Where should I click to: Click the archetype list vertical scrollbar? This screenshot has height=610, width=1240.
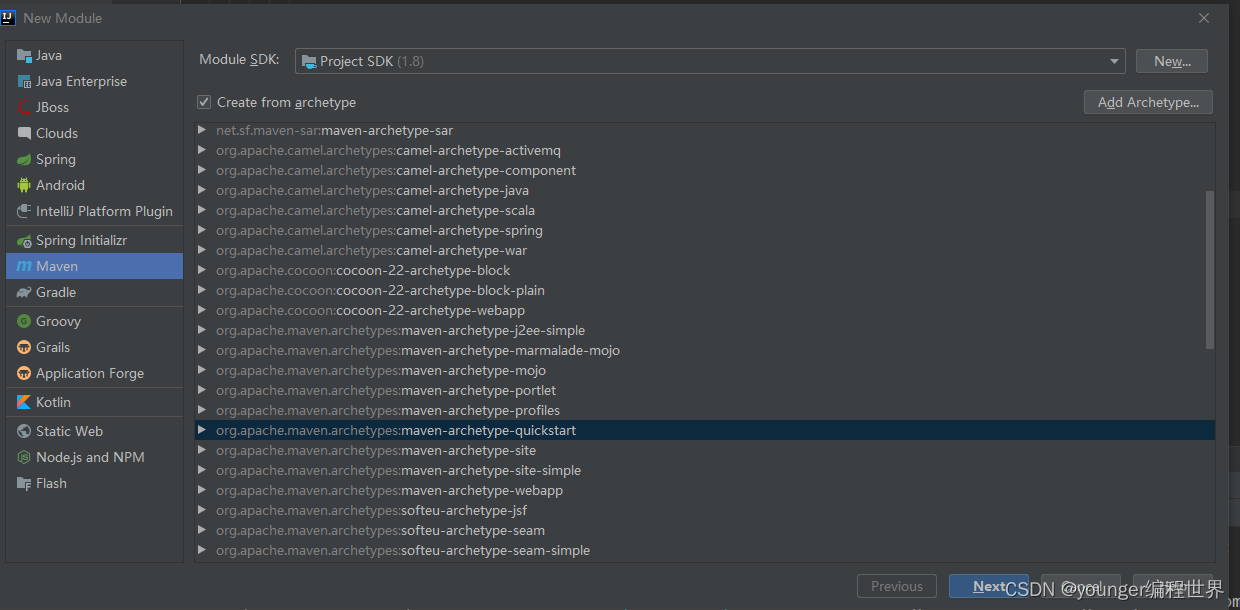click(x=1210, y=270)
